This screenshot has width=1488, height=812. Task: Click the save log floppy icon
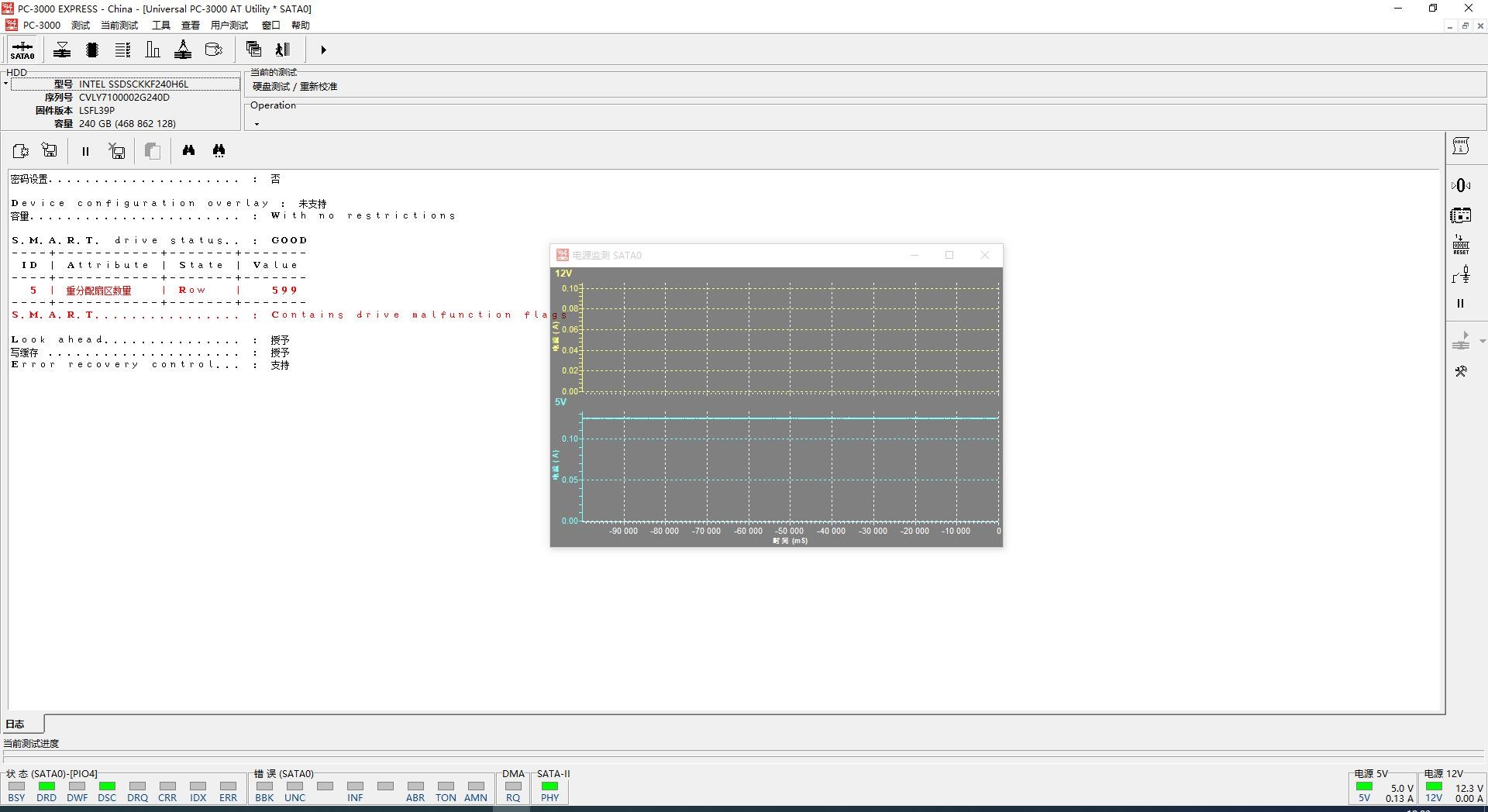50,150
